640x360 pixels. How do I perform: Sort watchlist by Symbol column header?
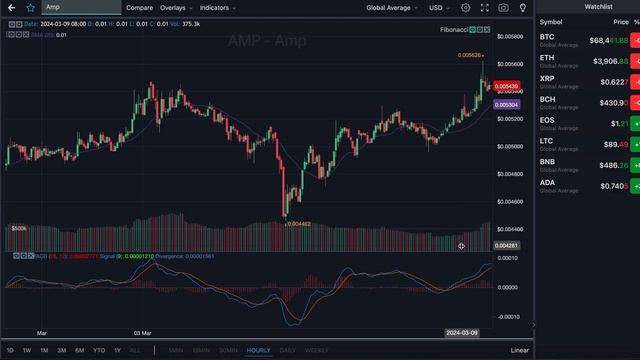551,22
